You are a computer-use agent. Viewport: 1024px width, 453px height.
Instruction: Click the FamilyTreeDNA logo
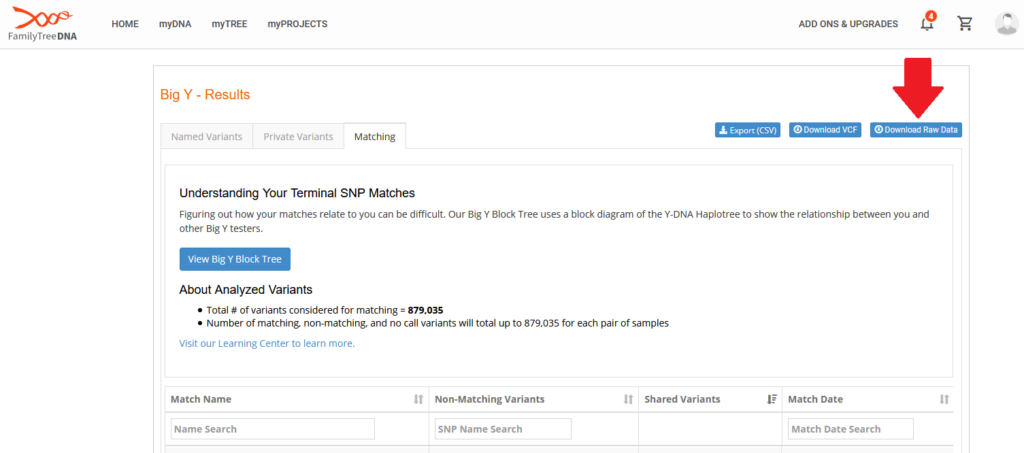click(x=42, y=24)
